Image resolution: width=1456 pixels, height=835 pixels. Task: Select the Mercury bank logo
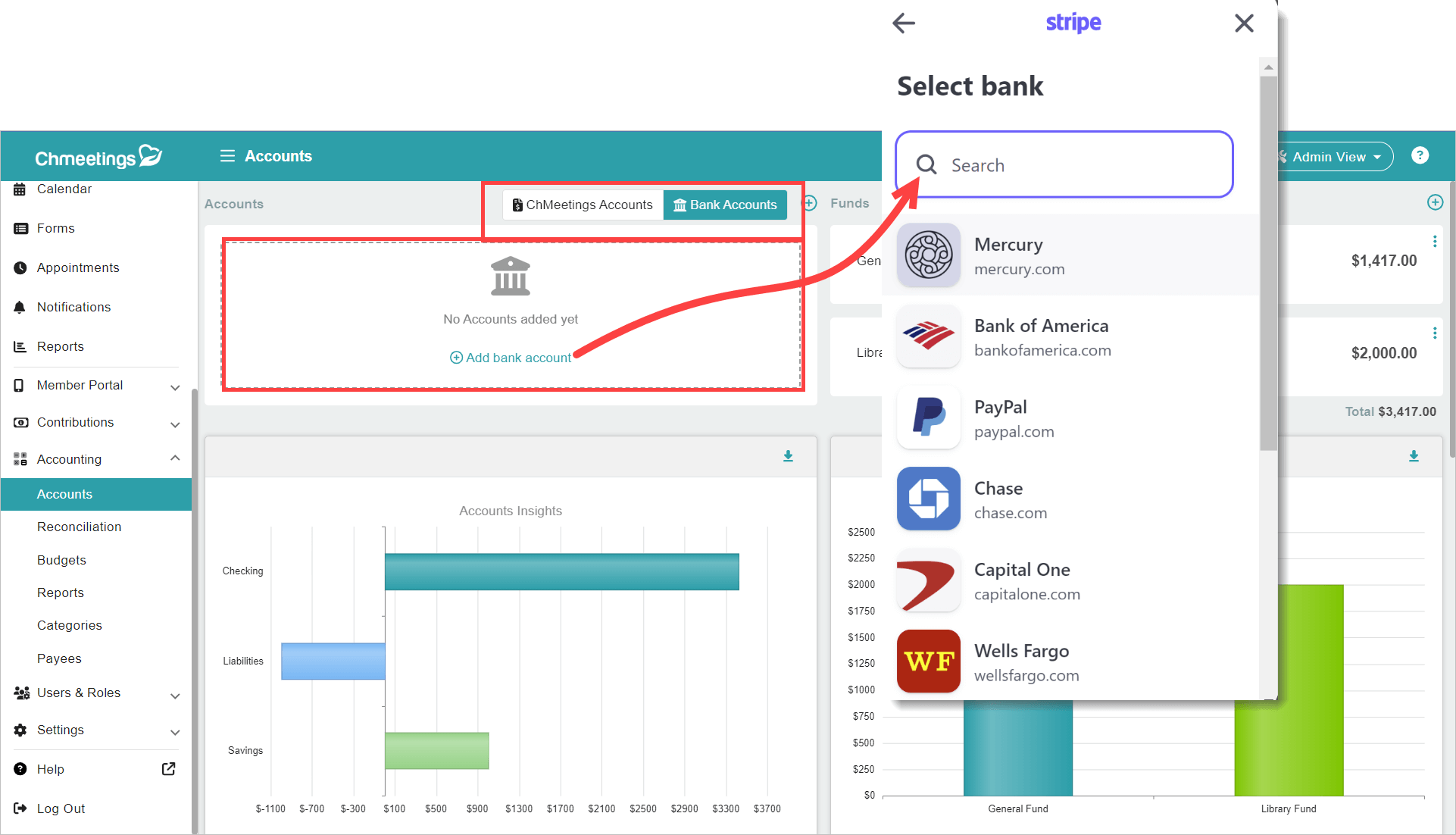pos(929,255)
